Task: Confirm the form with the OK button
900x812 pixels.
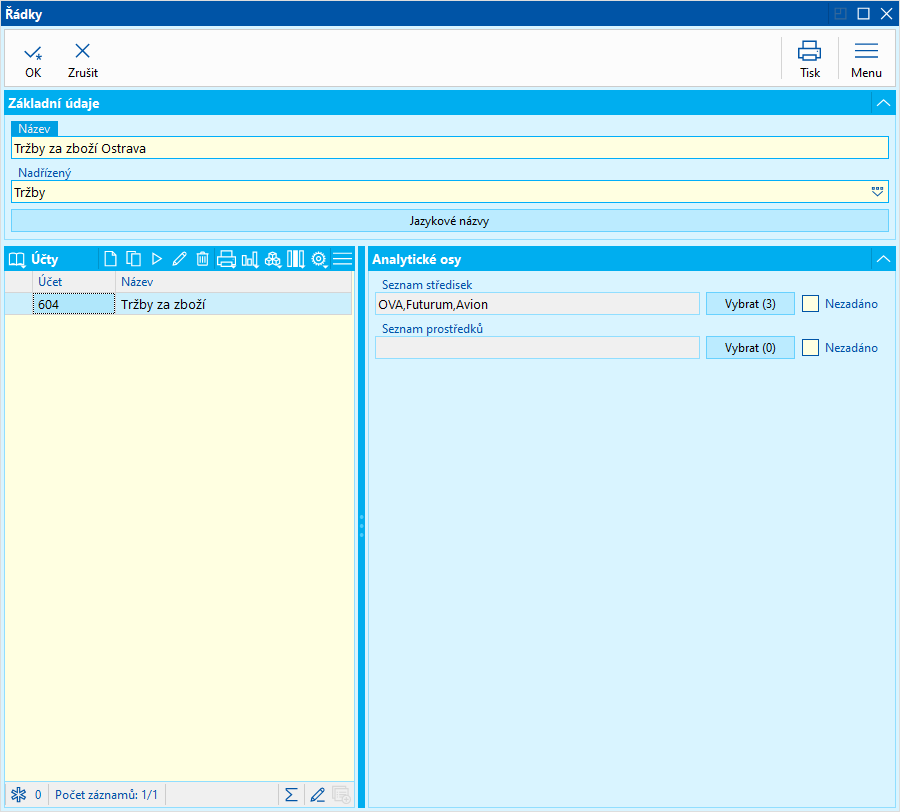Action: pyautogui.click(x=33, y=58)
